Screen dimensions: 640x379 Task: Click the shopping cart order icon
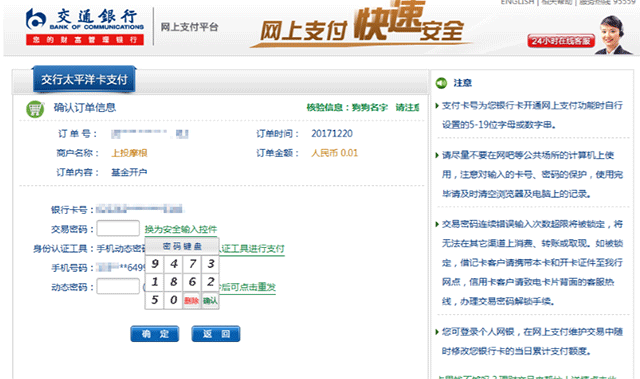pyautogui.click(x=35, y=109)
